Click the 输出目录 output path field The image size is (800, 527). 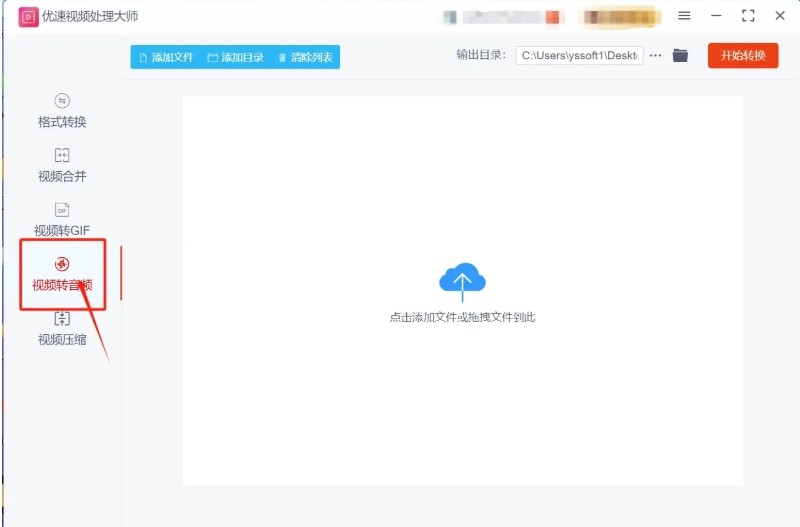[x=579, y=56]
